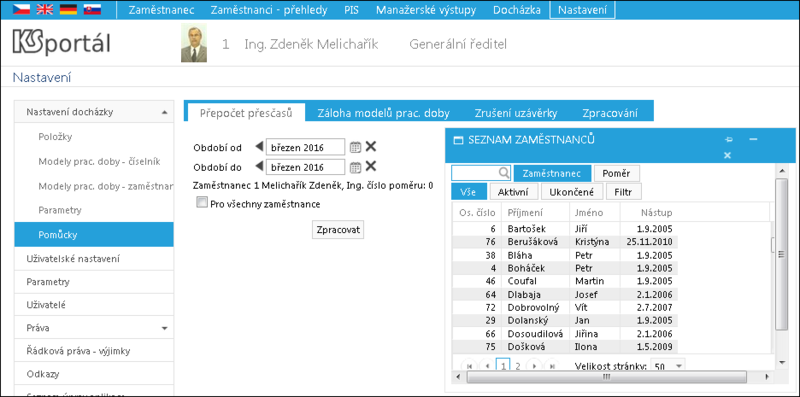Open Manažerské výstupy menu
This screenshot has height=397, width=800.
(426, 10)
